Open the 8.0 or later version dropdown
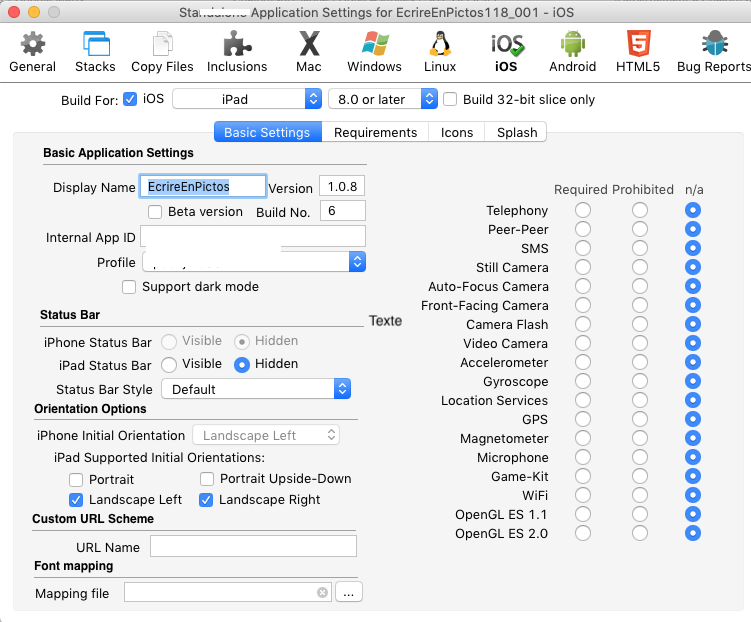Image resolution: width=751 pixels, height=622 pixels. [x=383, y=99]
